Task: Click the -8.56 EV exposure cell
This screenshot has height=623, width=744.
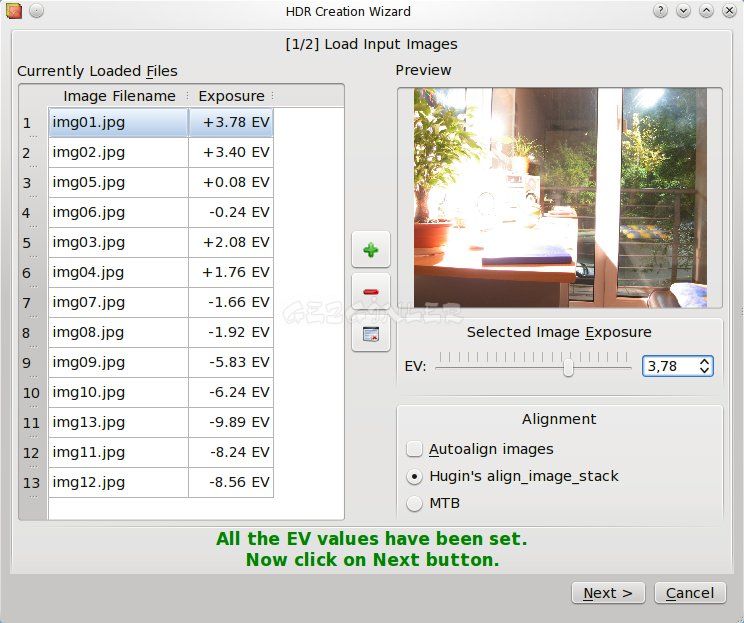Action: pos(231,482)
